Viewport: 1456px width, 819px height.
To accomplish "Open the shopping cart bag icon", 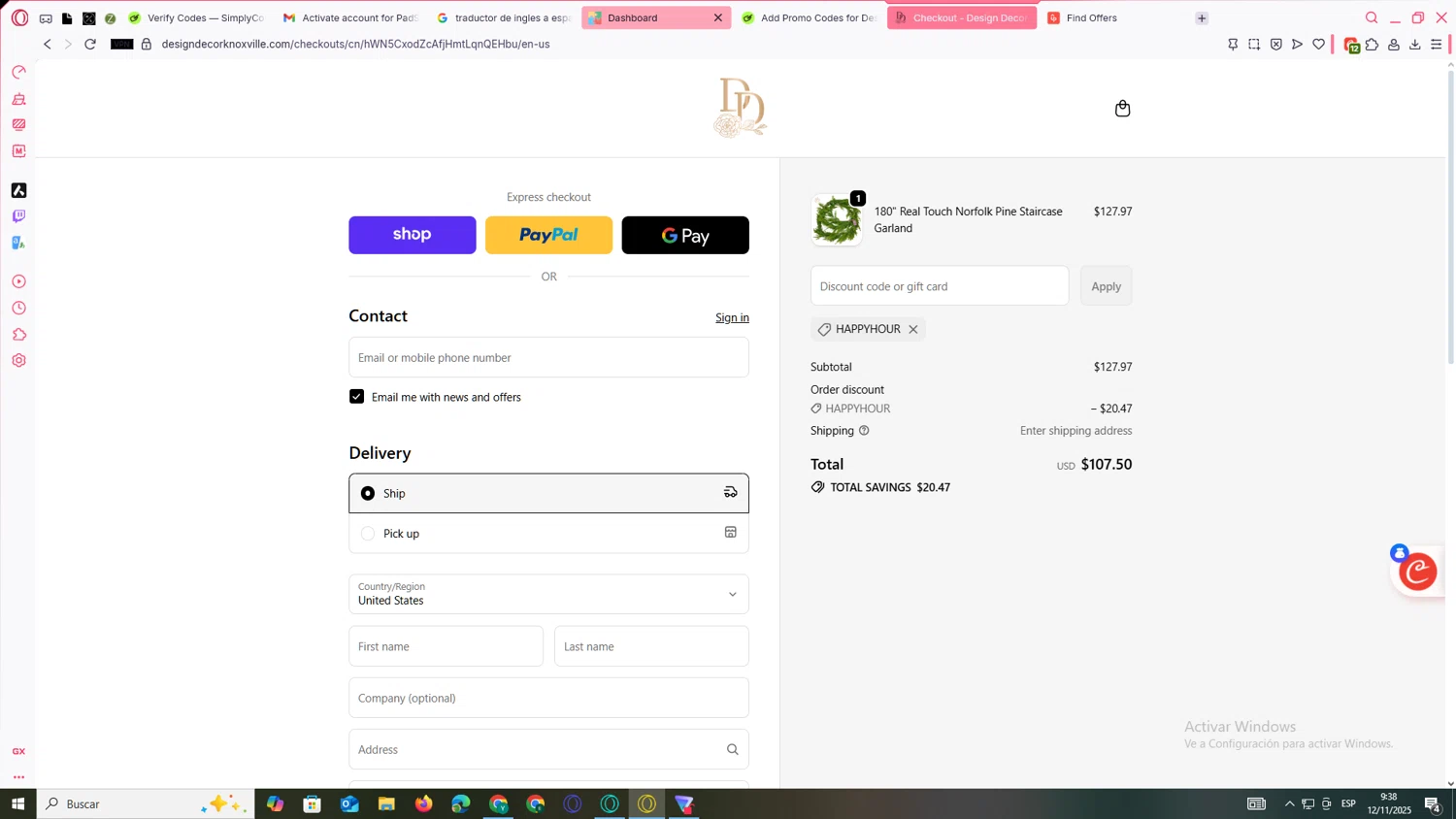I will pos(1123,109).
